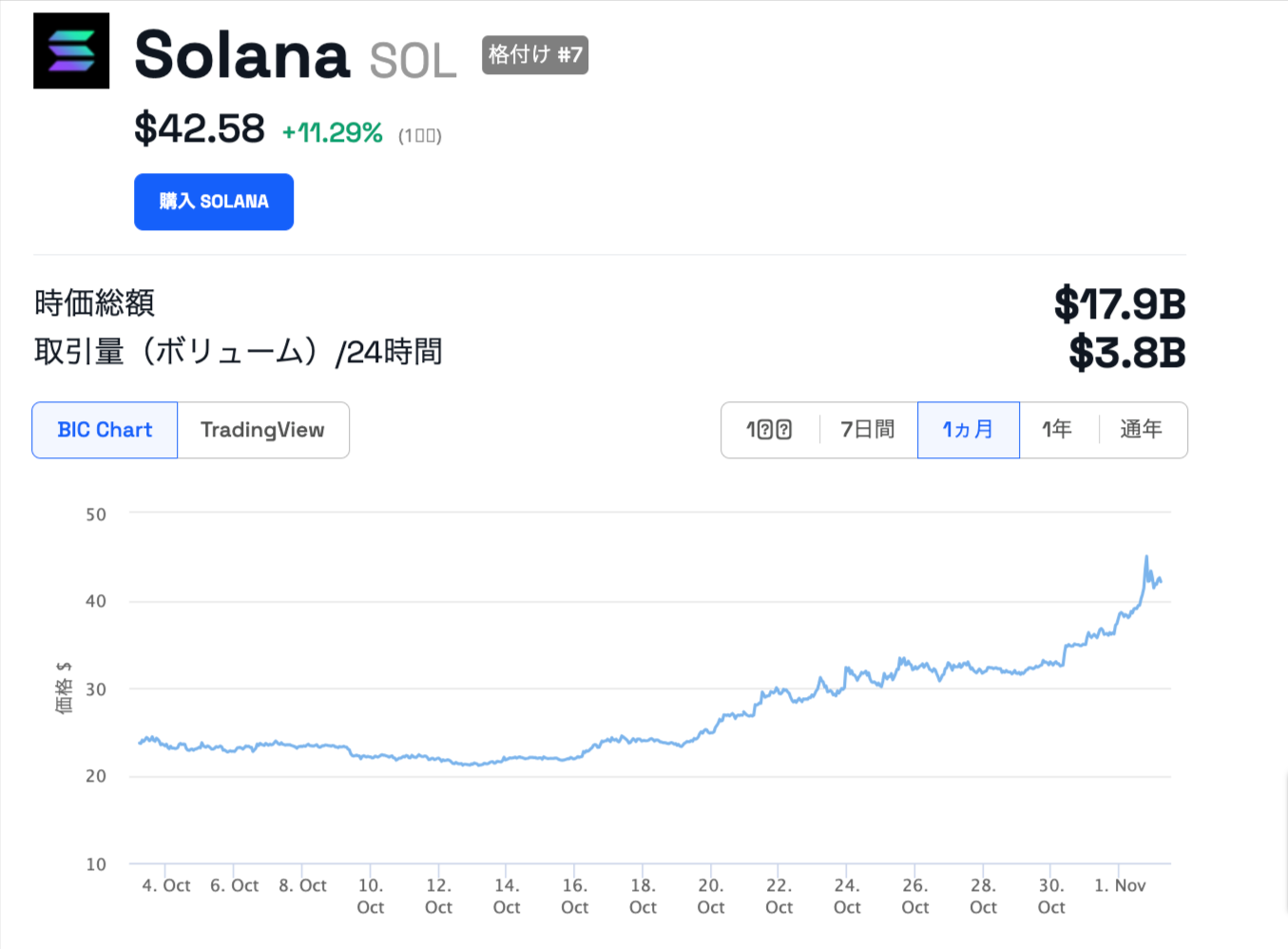Select the 1年 time range
This screenshot has height=949, width=1288.
1057,430
